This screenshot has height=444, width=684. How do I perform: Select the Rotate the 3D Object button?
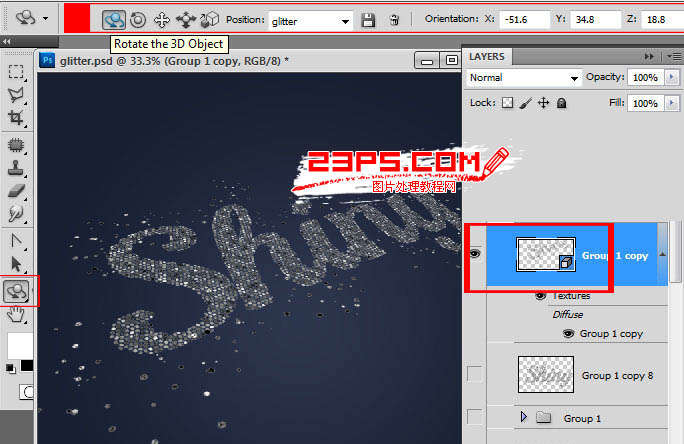(x=115, y=19)
